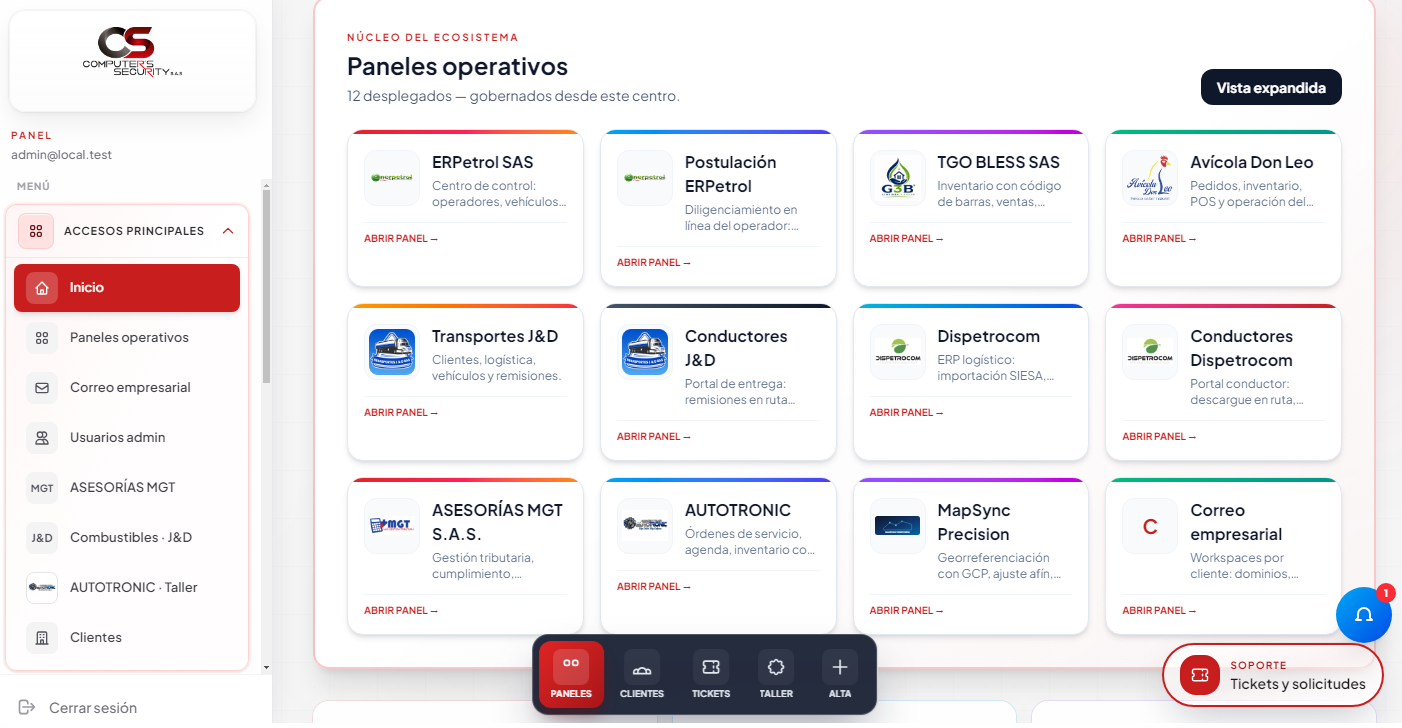Select the Clientes tab in bottom dock
1402x728 pixels.
[x=642, y=675]
